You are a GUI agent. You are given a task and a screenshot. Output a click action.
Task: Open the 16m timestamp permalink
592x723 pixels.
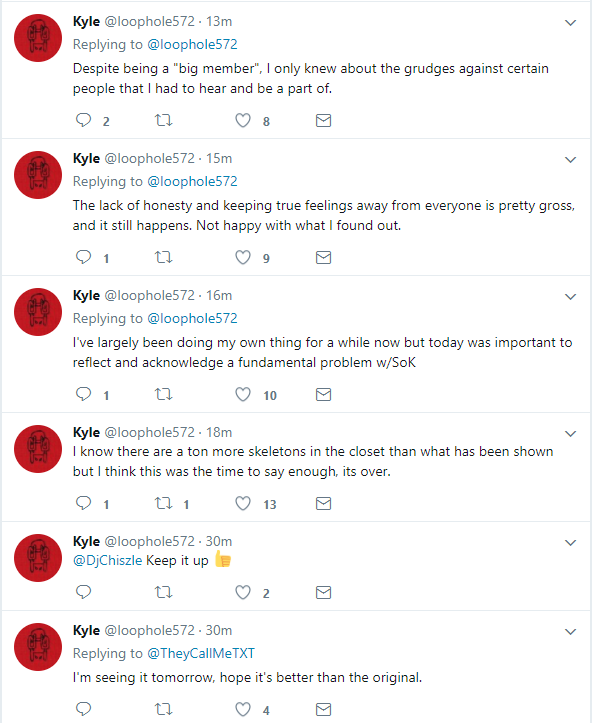tap(219, 295)
